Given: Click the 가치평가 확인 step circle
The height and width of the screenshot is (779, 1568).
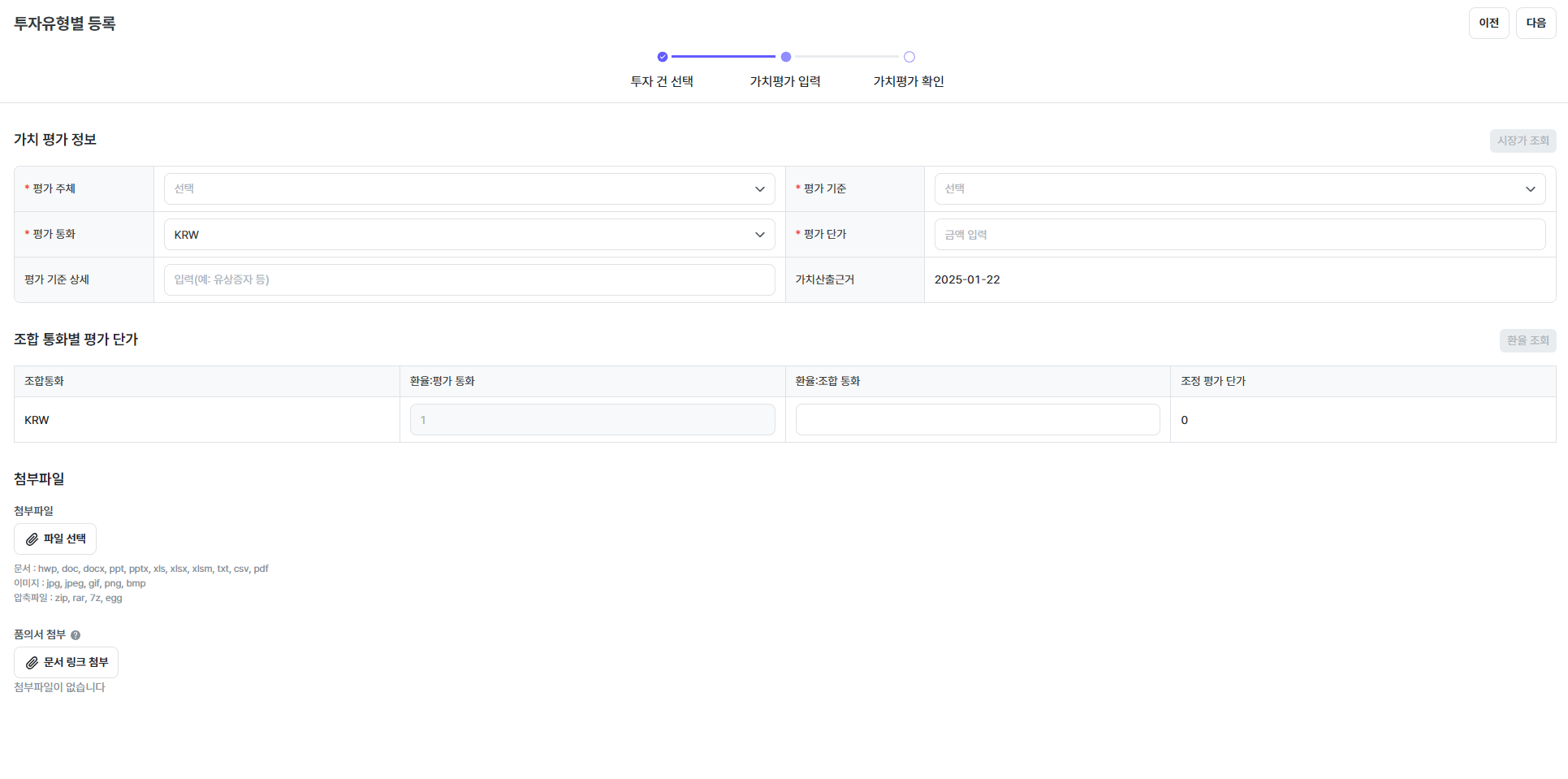Looking at the screenshot, I should tap(909, 57).
